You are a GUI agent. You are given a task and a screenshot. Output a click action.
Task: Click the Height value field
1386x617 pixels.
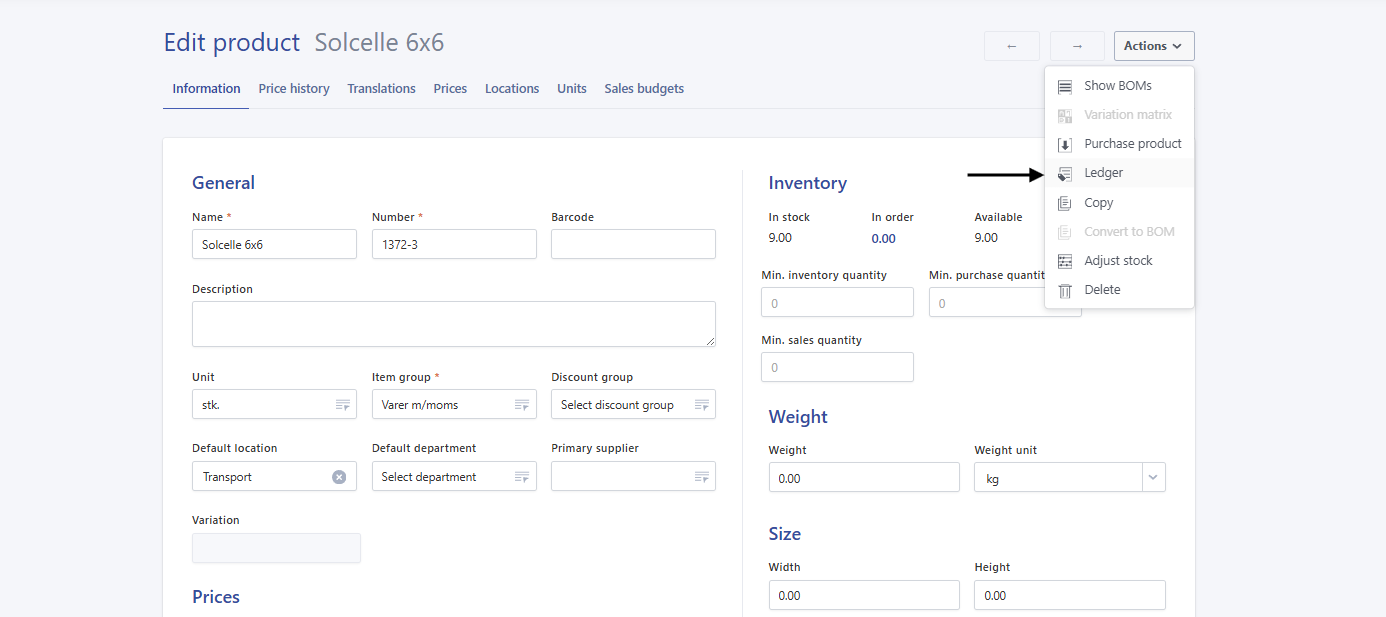(1070, 595)
